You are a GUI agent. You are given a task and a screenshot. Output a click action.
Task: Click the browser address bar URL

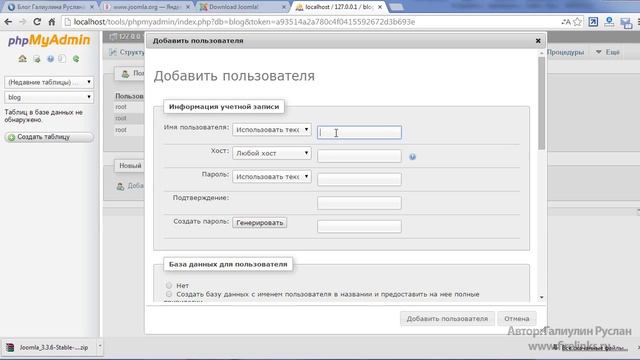pyautogui.click(x=244, y=22)
